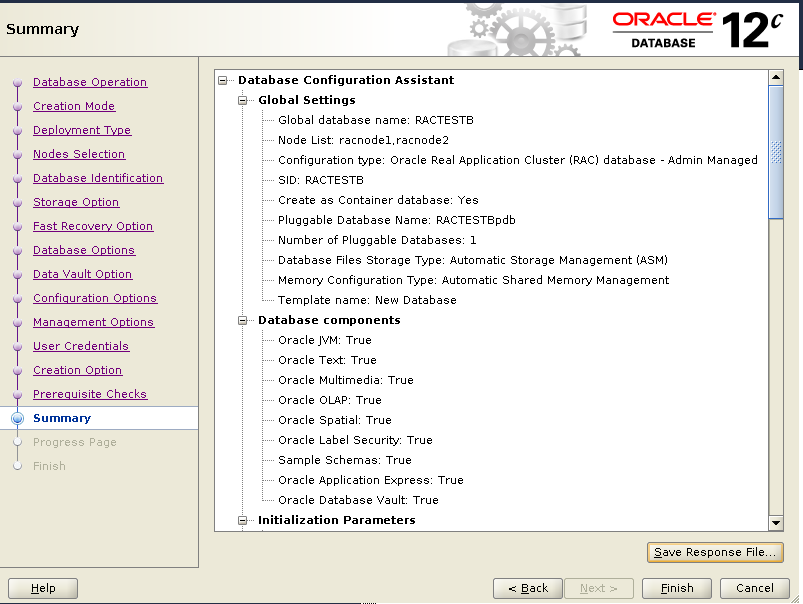Switch to the Storage Option step
Screen dimensions: 803x604
tap(76, 202)
